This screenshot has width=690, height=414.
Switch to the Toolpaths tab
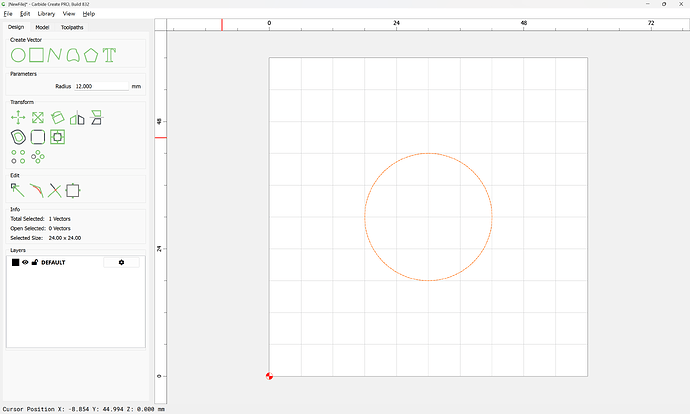click(73, 27)
